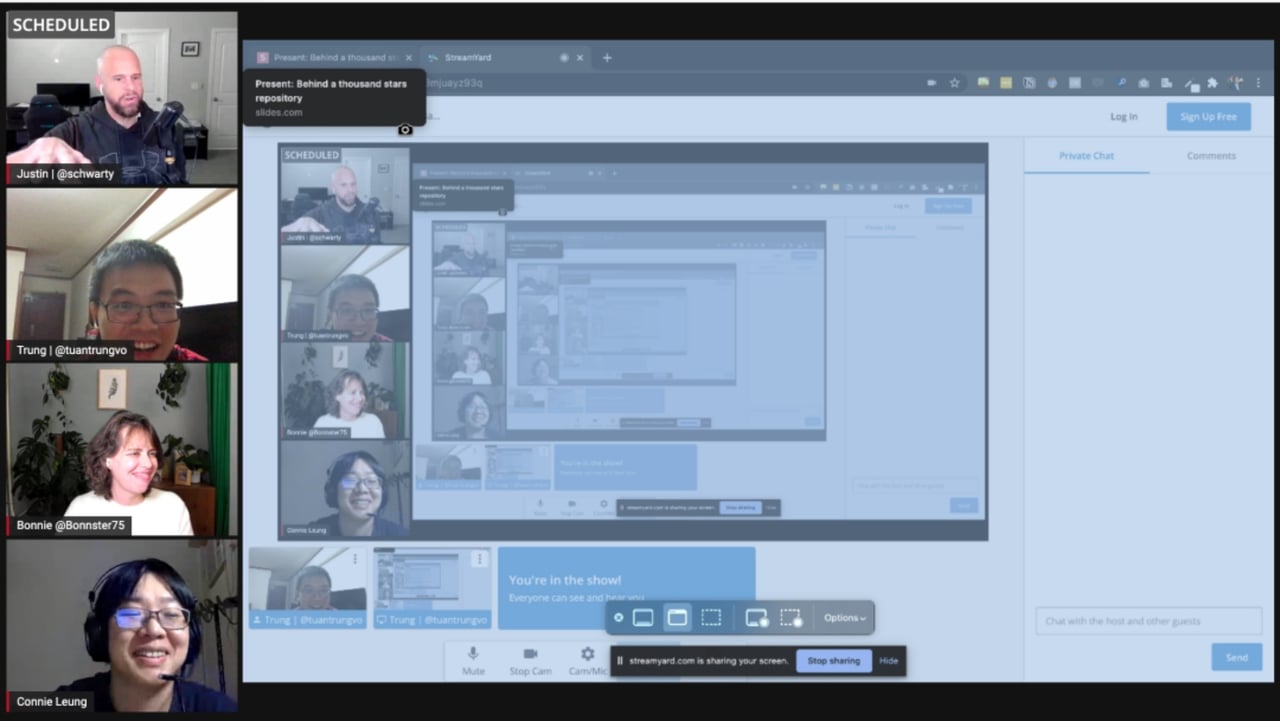Click the 'Bonnie @Bonnster75' name label

[70, 526]
